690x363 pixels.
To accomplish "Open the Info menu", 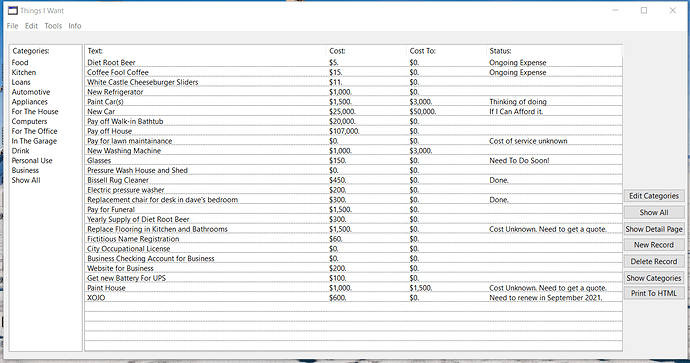I will tap(75, 26).
